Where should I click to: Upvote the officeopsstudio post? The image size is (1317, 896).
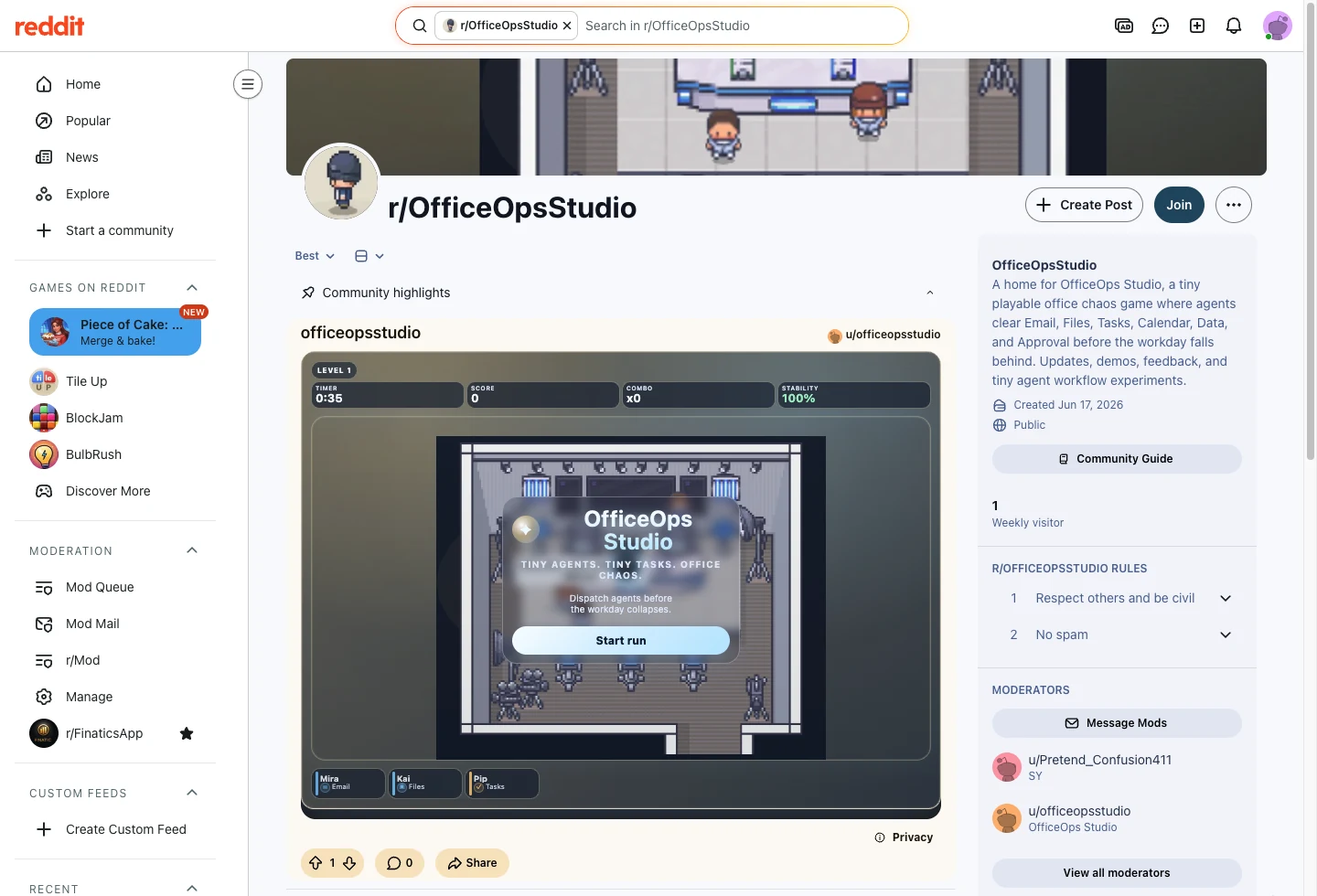pos(316,863)
